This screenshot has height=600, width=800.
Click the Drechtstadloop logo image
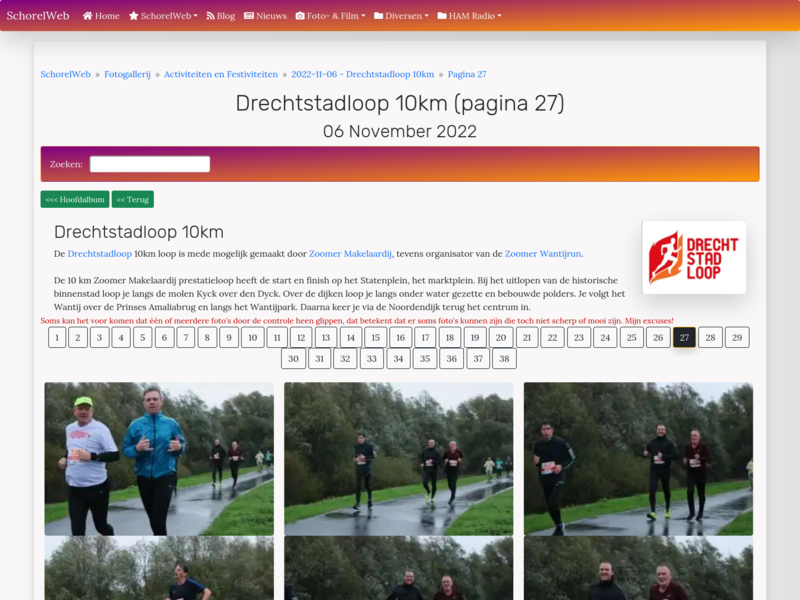coord(694,258)
